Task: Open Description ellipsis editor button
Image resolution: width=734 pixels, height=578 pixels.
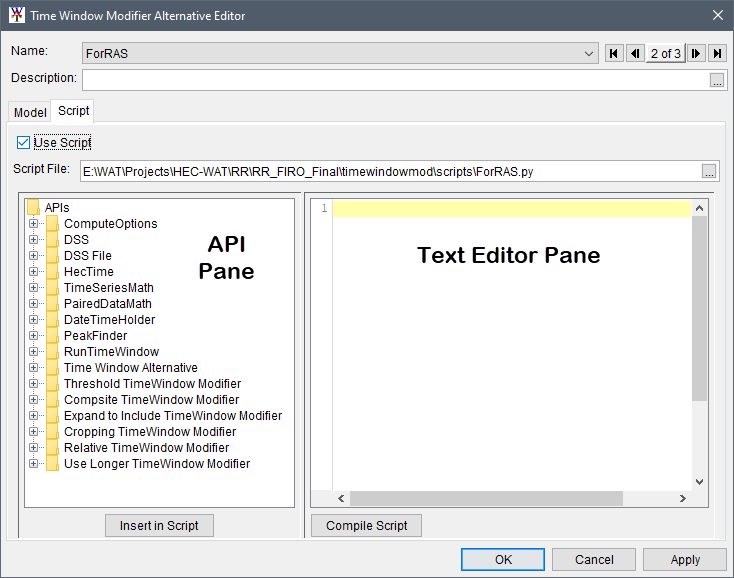Action: coord(717,80)
